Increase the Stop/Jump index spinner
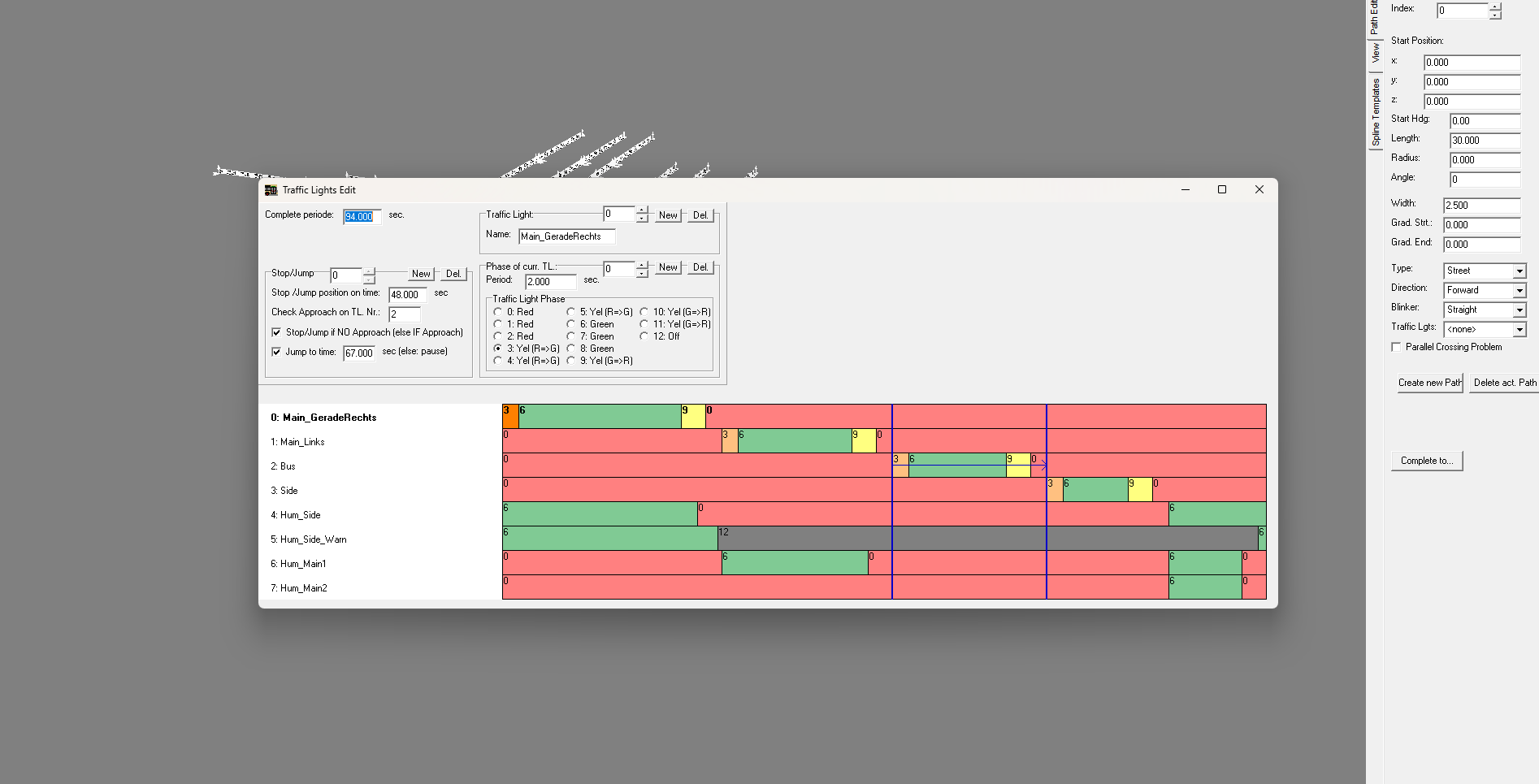 [369, 271]
